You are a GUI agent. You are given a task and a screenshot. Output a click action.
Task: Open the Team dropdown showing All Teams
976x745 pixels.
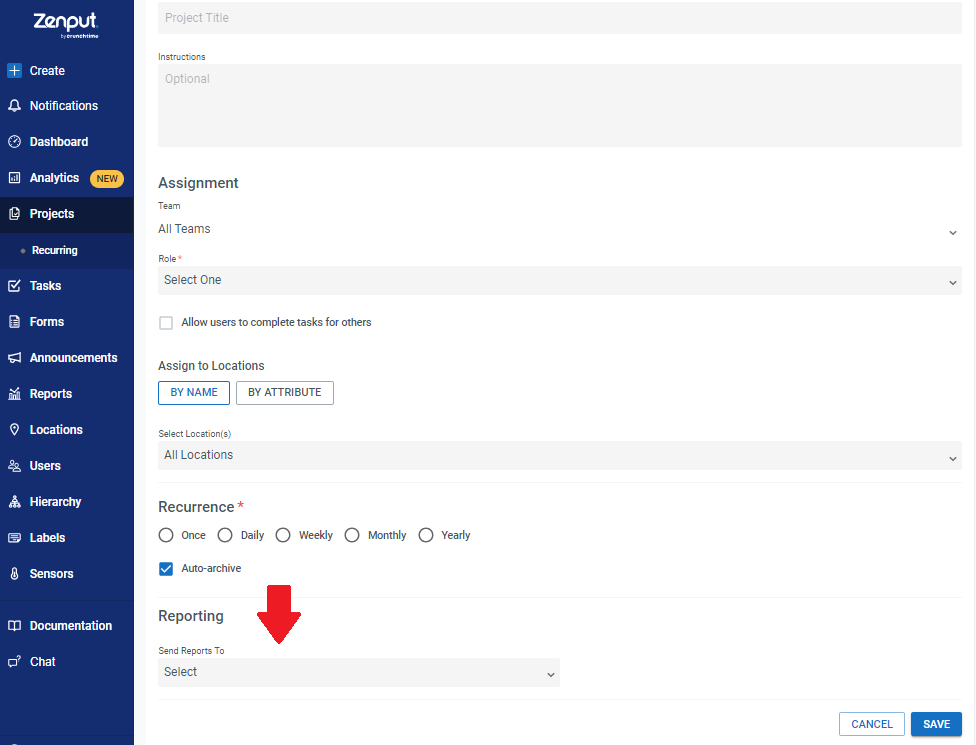click(x=560, y=230)
